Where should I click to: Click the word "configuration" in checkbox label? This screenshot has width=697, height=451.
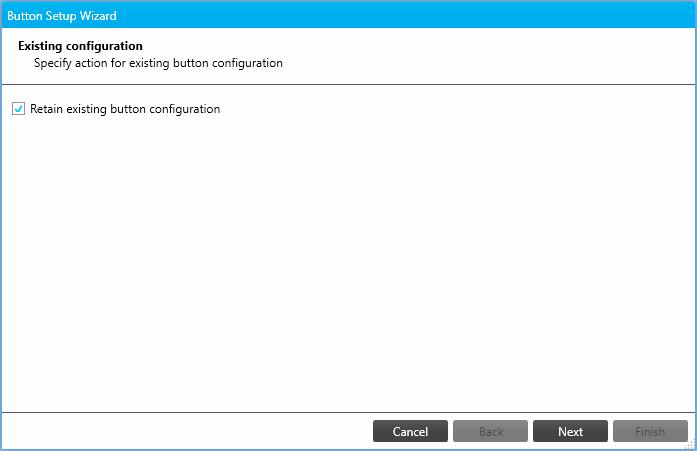(184, 109)
